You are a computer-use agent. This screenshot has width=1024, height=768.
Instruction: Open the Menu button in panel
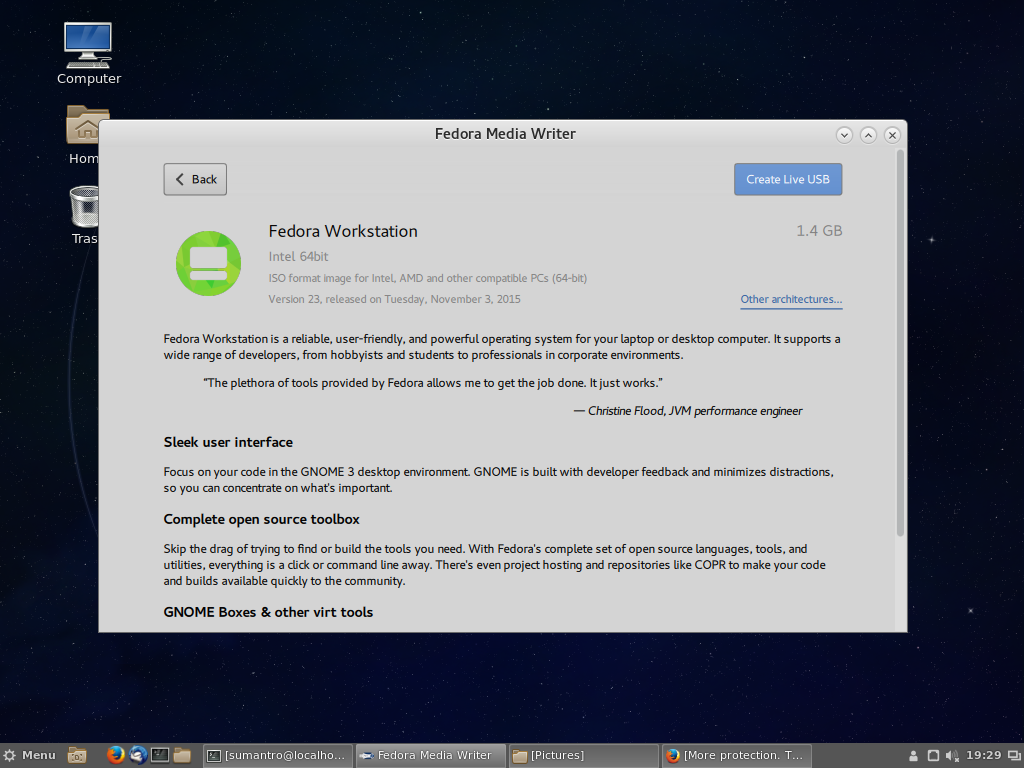click(x=29, y=755)
